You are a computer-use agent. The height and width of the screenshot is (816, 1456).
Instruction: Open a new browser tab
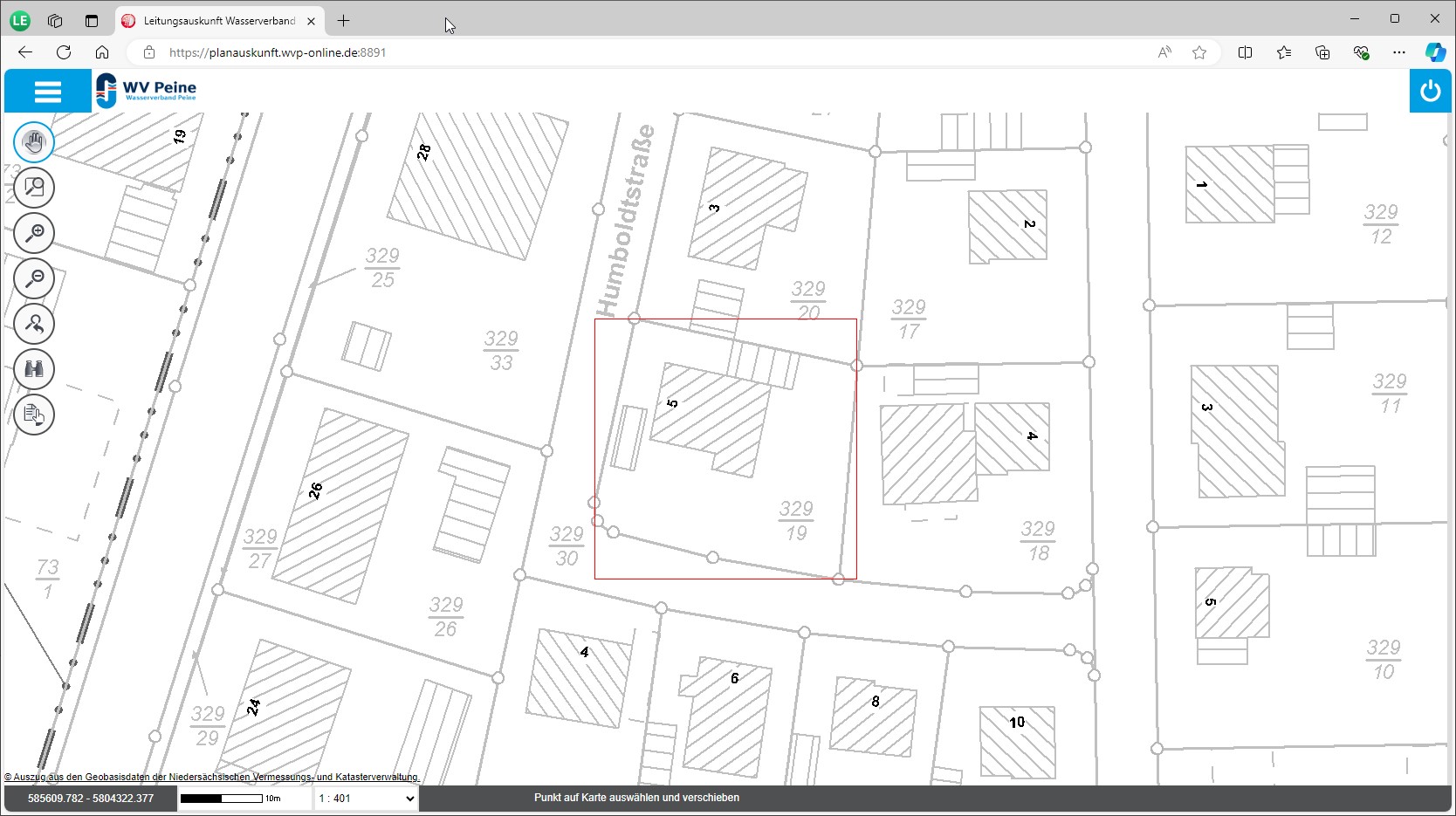click(344, 20)
